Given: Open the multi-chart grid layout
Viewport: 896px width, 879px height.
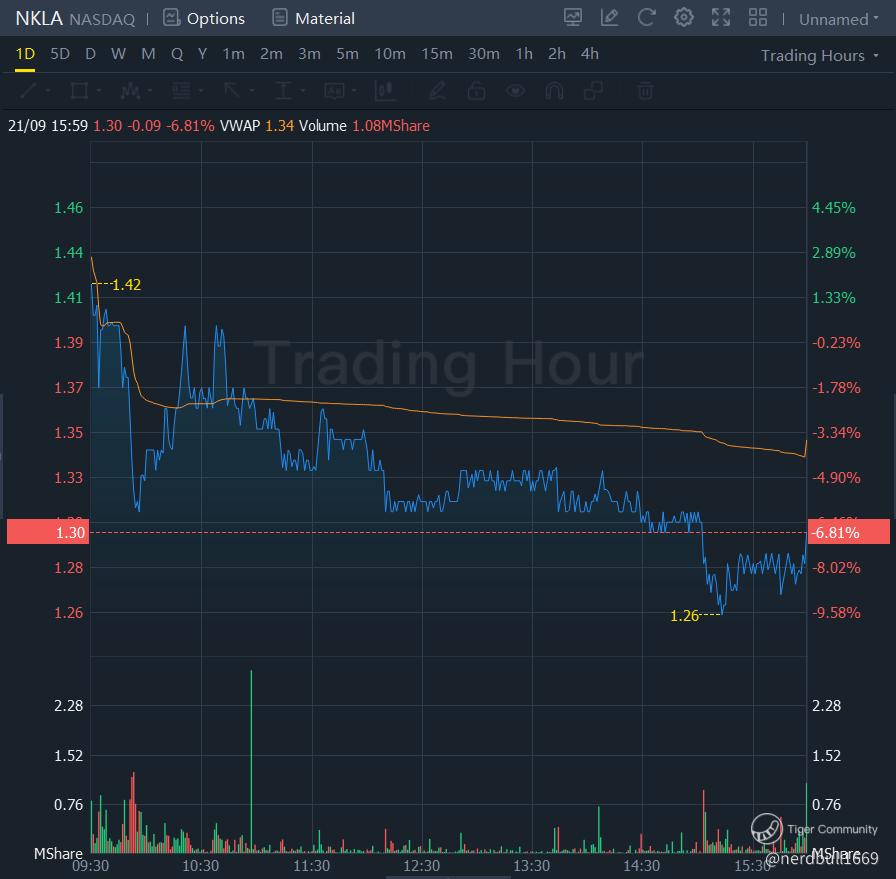Looking at the screenshot, I should pos(758,18).
